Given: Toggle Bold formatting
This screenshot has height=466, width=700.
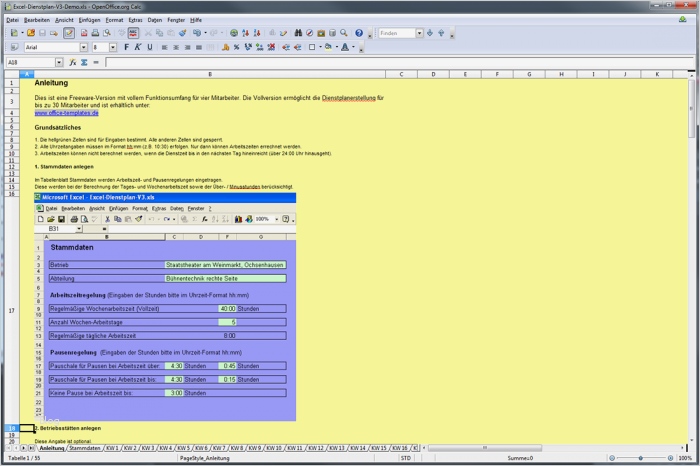Looking at the screenshot, I should (x=125, y=47).
